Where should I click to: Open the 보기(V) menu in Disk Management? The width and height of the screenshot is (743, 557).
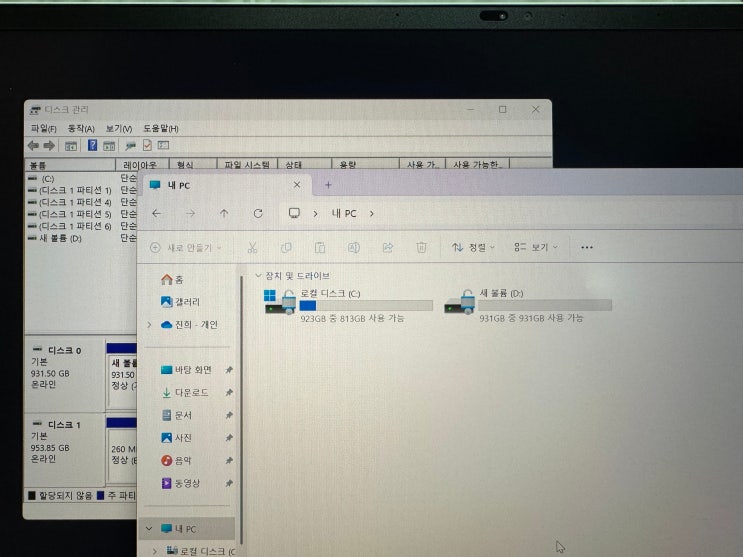118,128
